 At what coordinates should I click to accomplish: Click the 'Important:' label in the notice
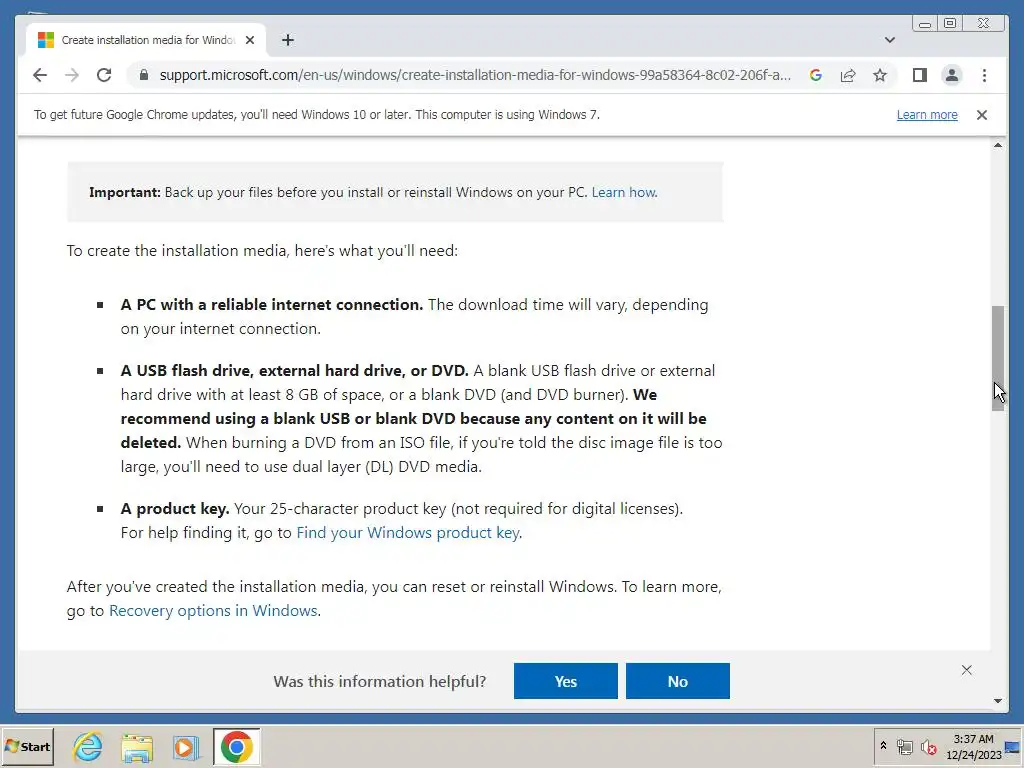pyautogui.click(x=125, y=193)
